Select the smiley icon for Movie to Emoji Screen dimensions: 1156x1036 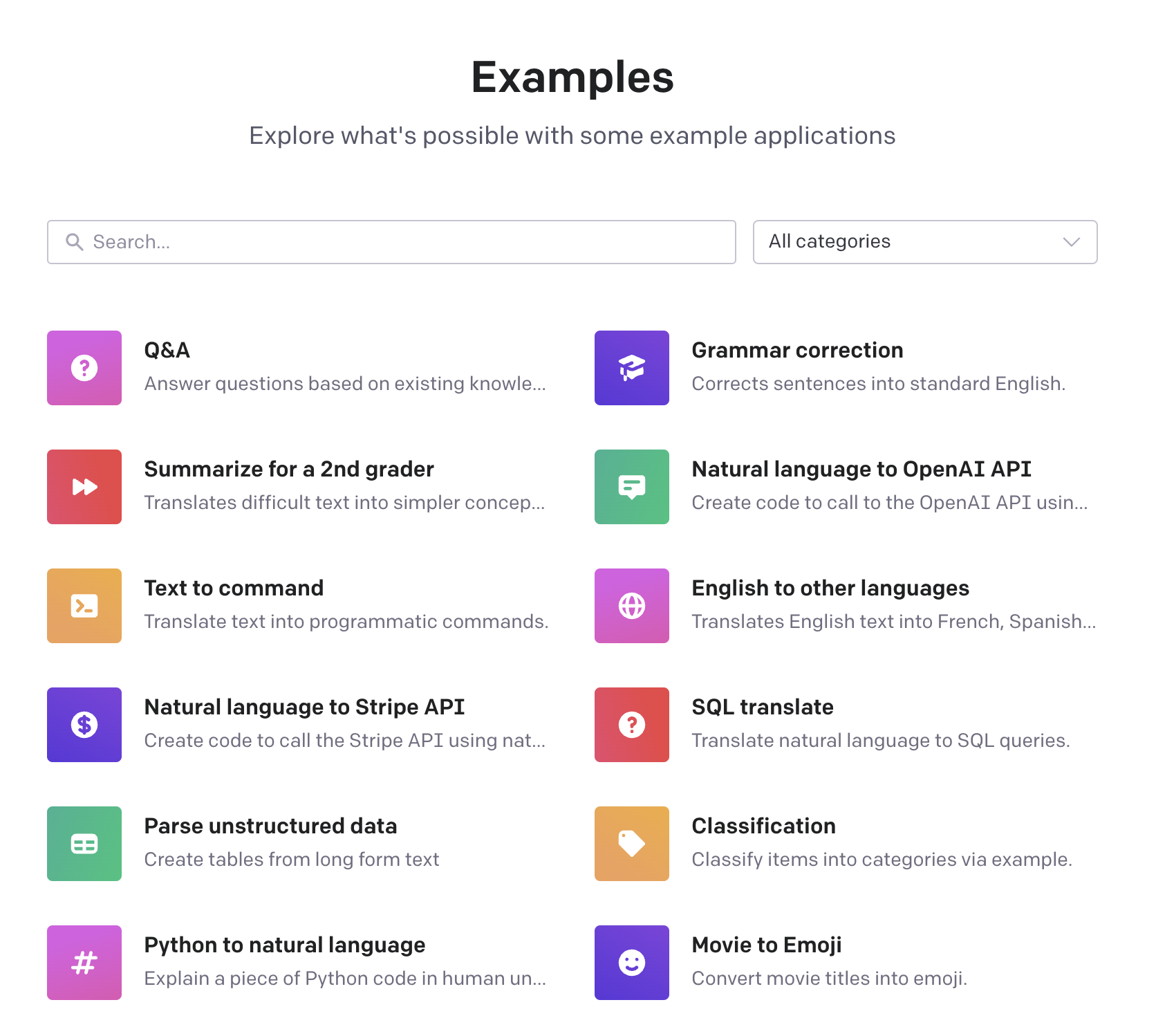[x=631, y=962]
